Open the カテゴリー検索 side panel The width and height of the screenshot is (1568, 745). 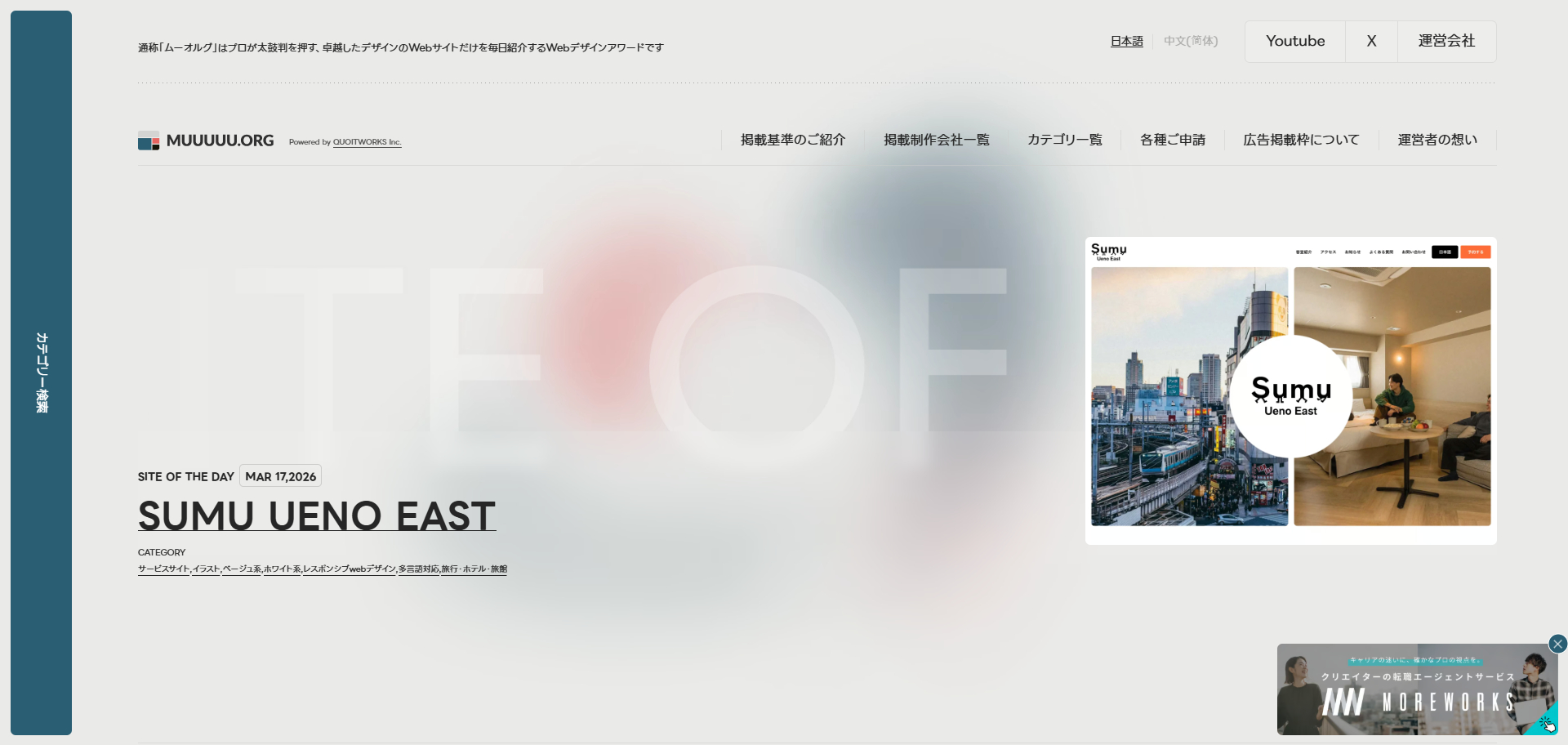coord(41,372)
